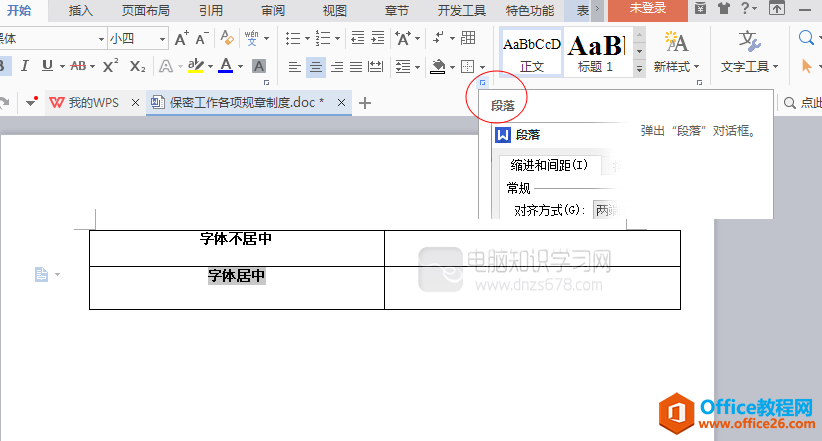Open the Chinese layout (A with arrows) tool

403,38
